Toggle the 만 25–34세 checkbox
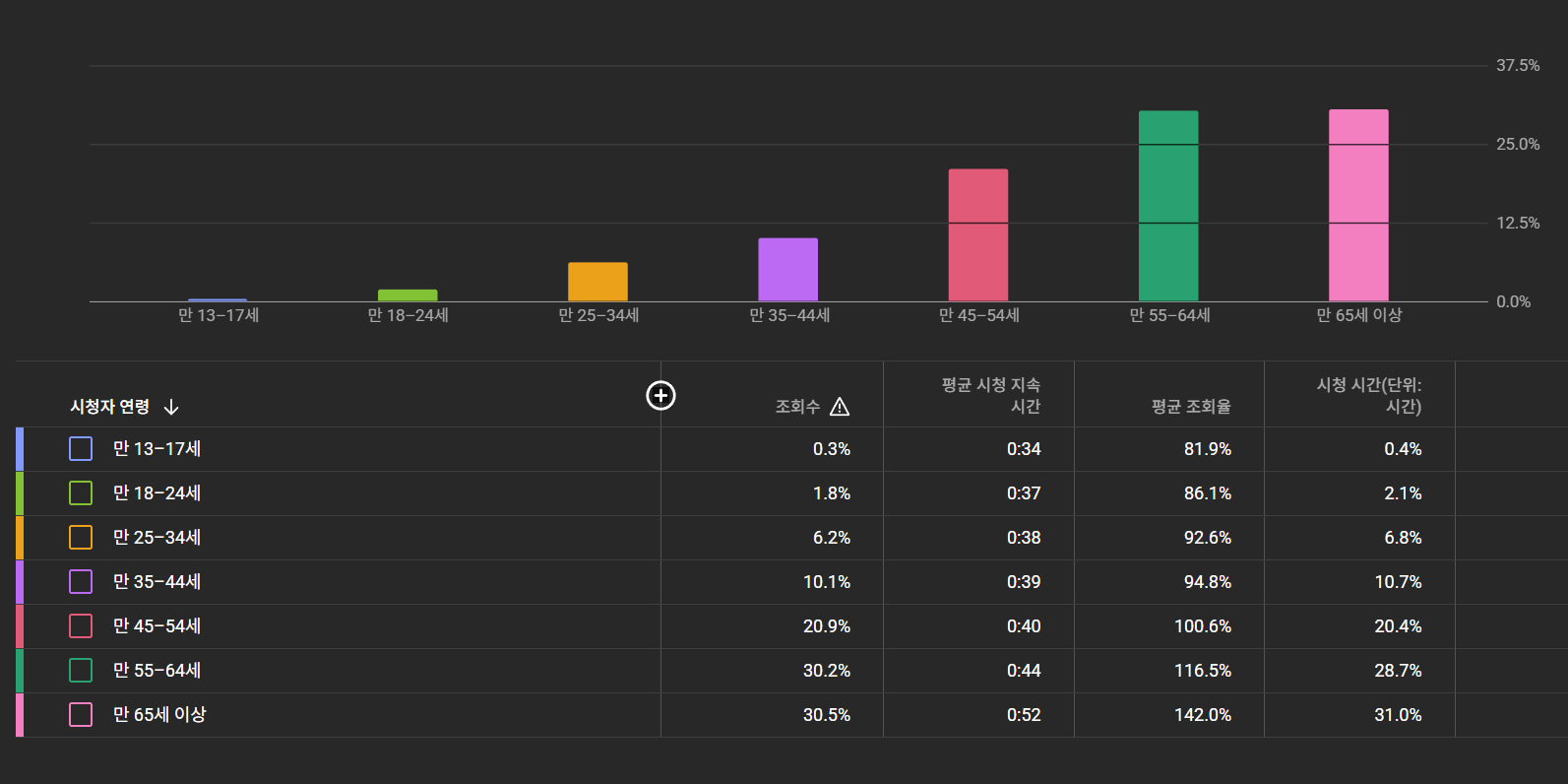Screen dimensions: 1568x784 coord(81,538)
